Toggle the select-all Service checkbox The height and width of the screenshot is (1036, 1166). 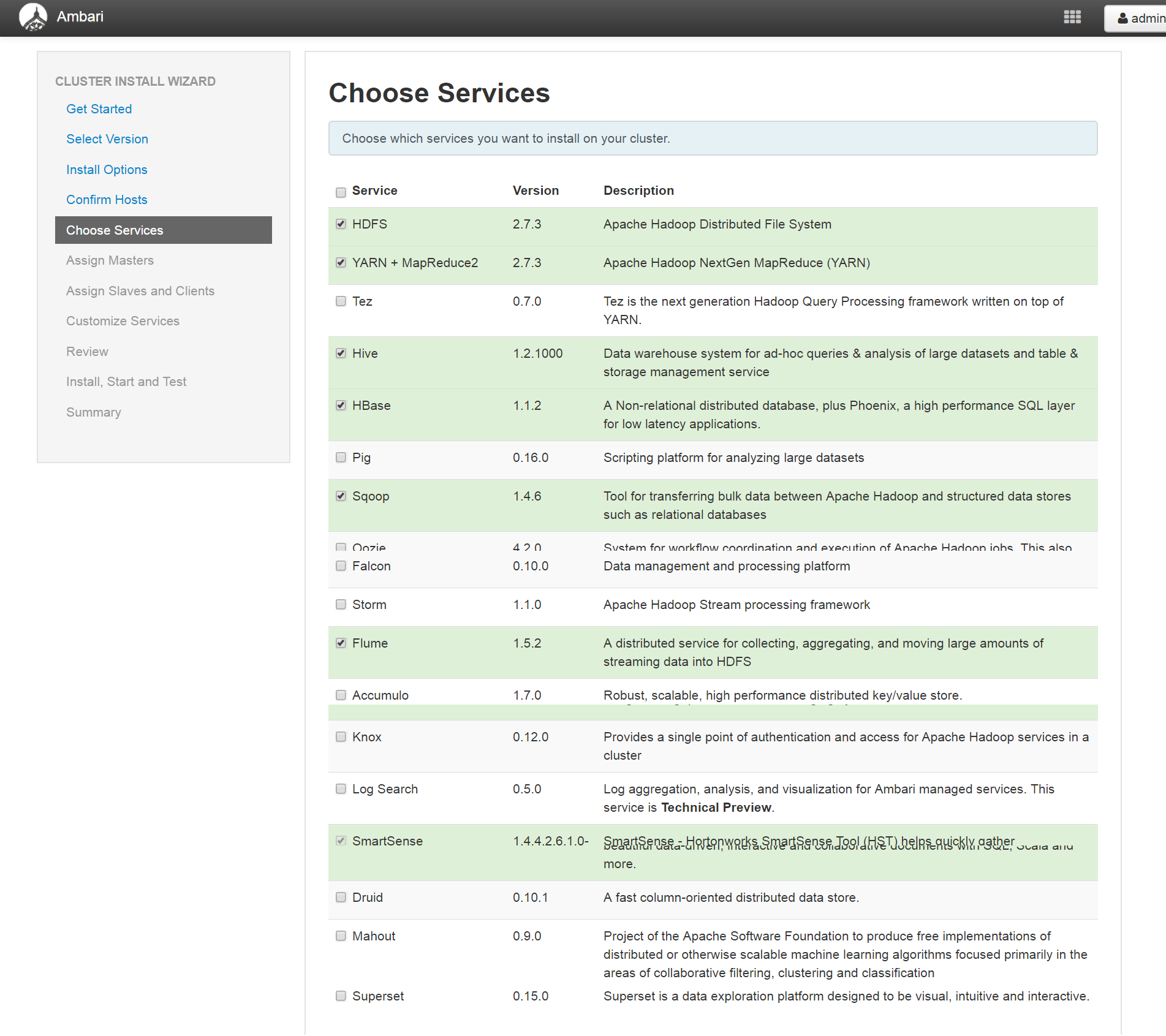click(x=341, y=192)
